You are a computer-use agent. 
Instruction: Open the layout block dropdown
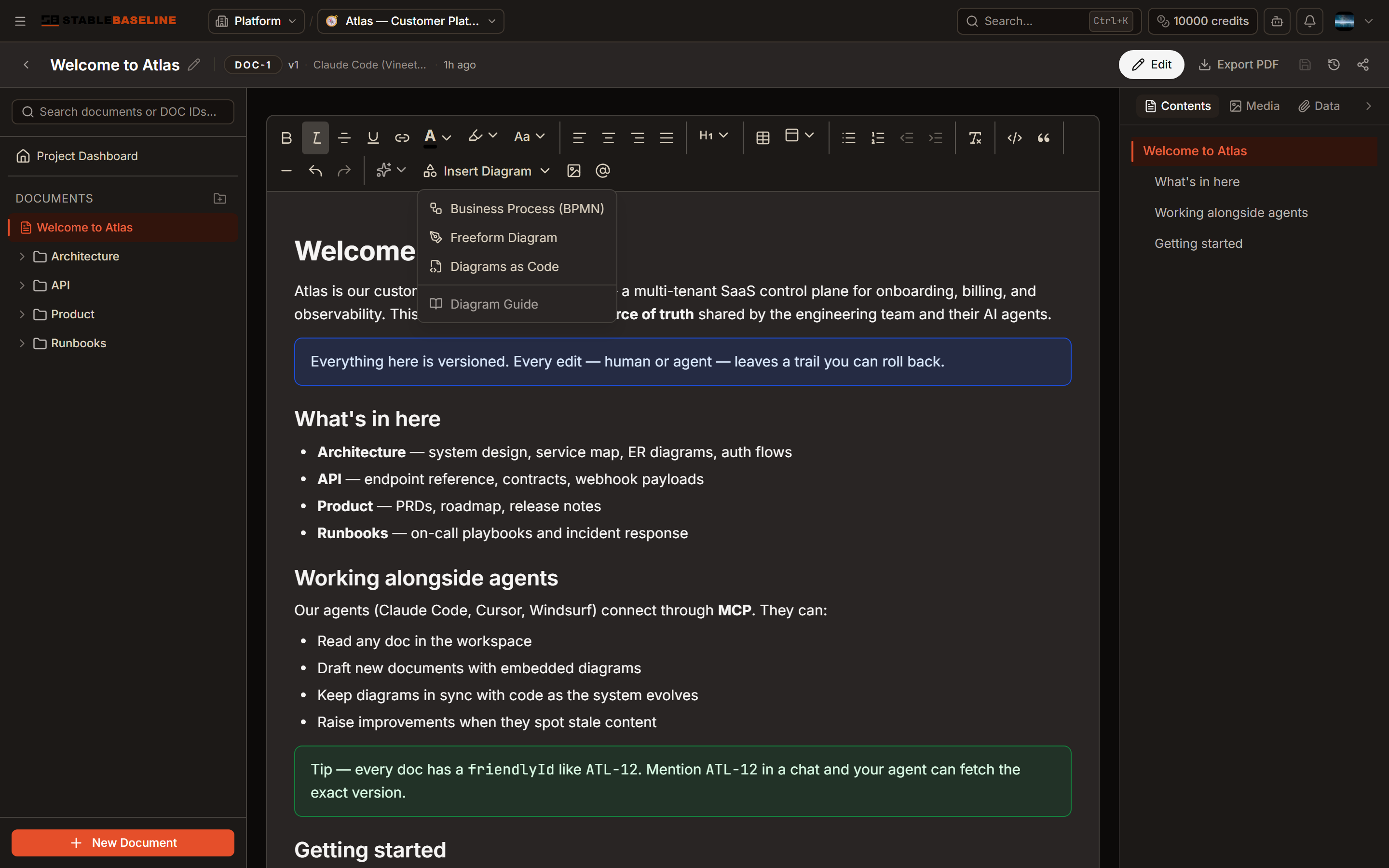(800, 136)
